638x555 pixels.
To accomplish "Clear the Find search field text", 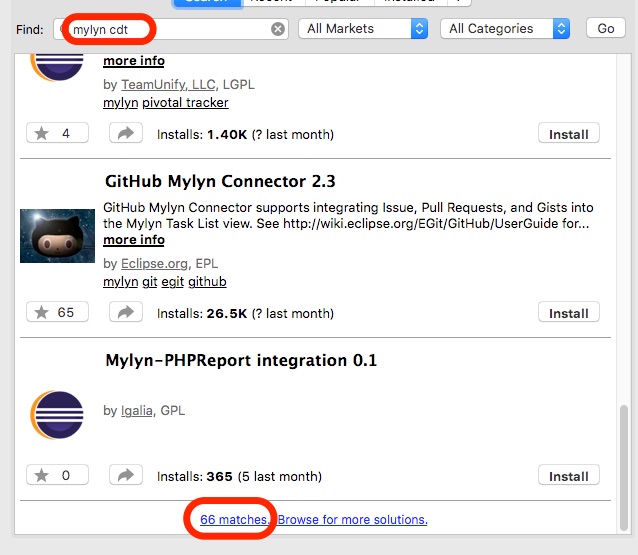I will 278,29.
